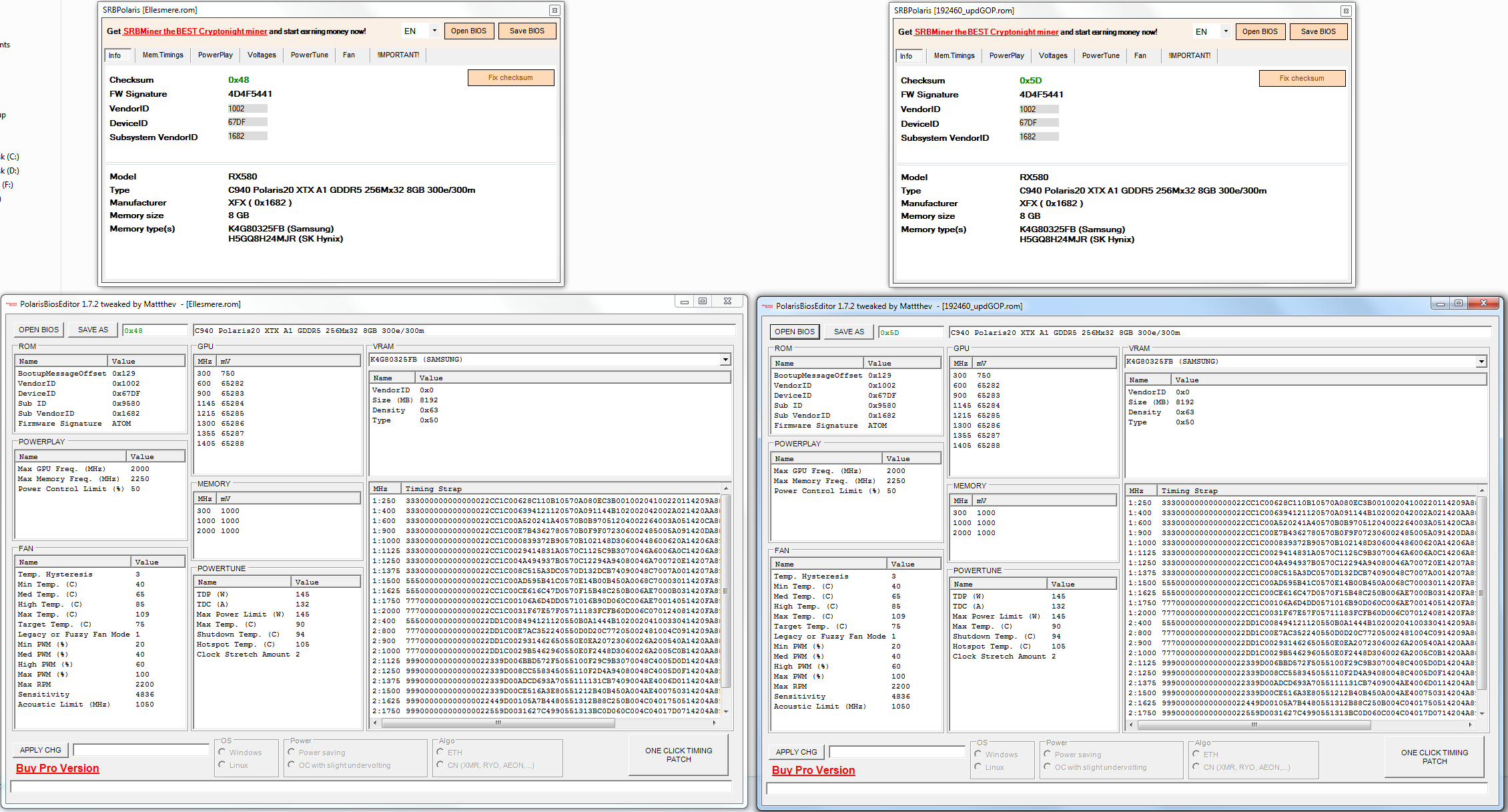Image resolution: width=1508 pixels, height=812 pixels.
Task: Click the Open BIOS icon in left editor
Action: click(38, 330)
